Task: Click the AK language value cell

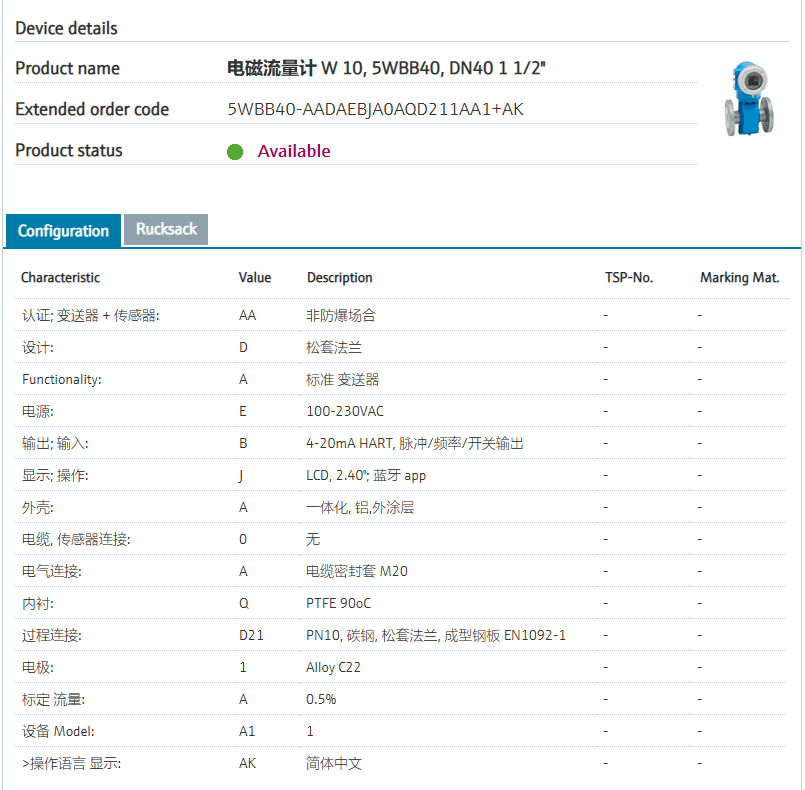Action: (x=247, y=763)
